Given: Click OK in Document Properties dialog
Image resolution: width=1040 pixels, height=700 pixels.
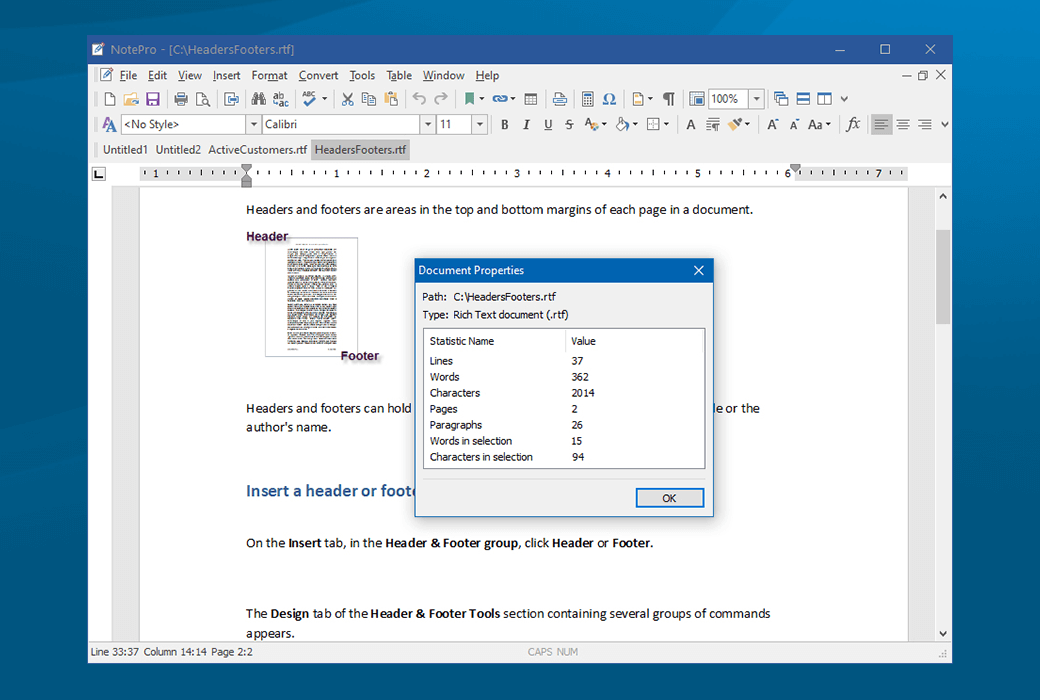Looking at the screenshot, I should pyautogui.click(x=669, y=498).
